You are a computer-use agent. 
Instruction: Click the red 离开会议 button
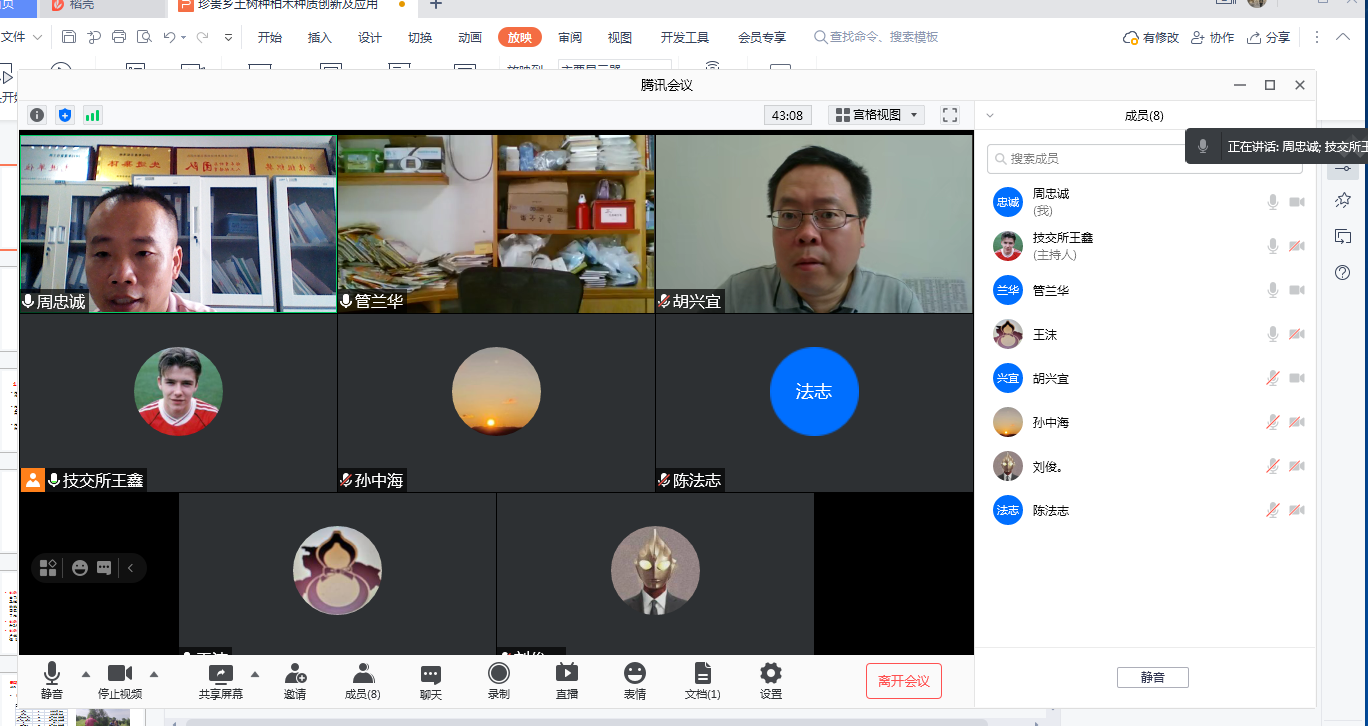[x=904, y=681]
